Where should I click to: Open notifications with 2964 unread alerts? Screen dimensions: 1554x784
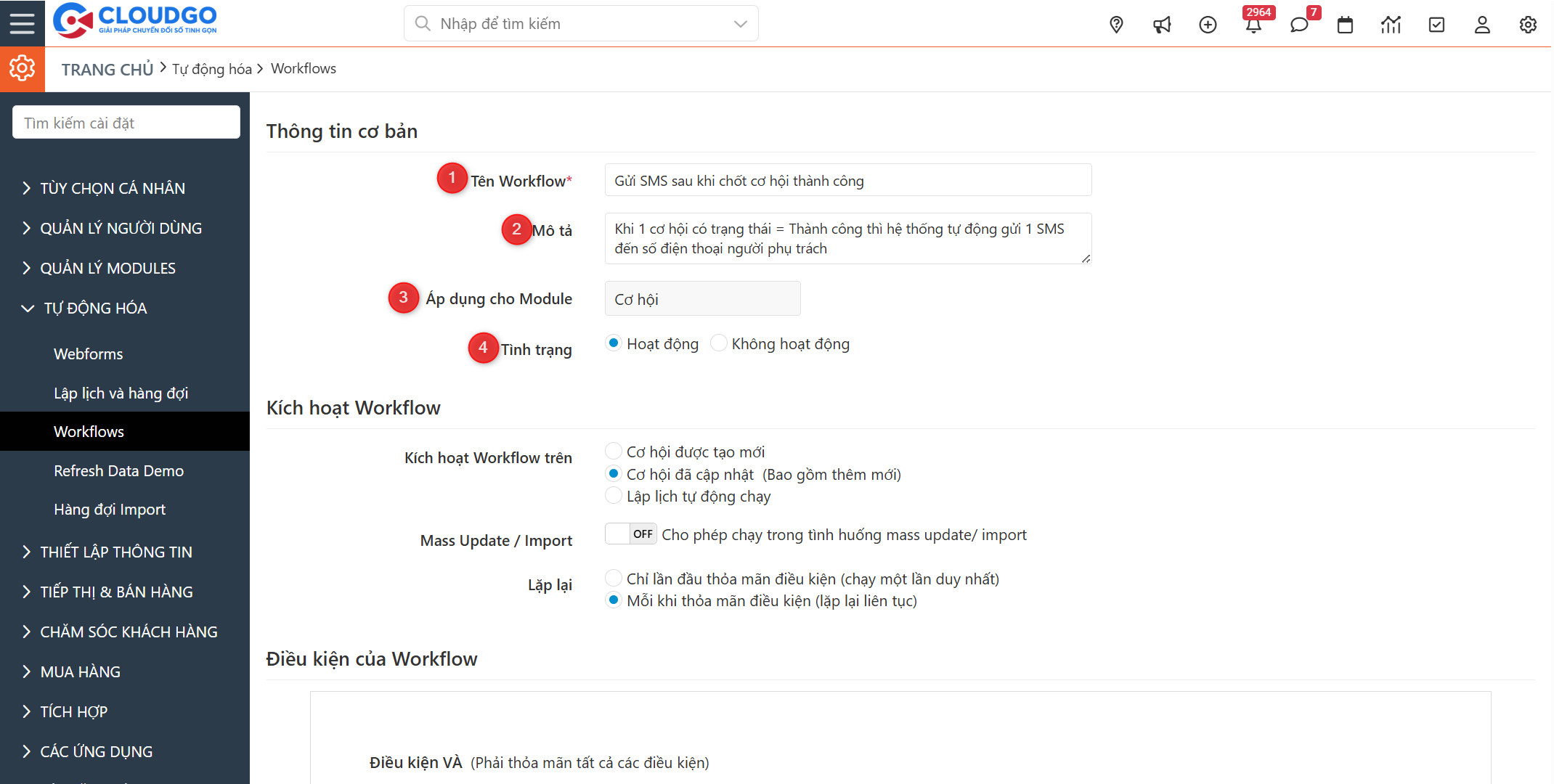pyautogui.click(x=1254, y=24)
